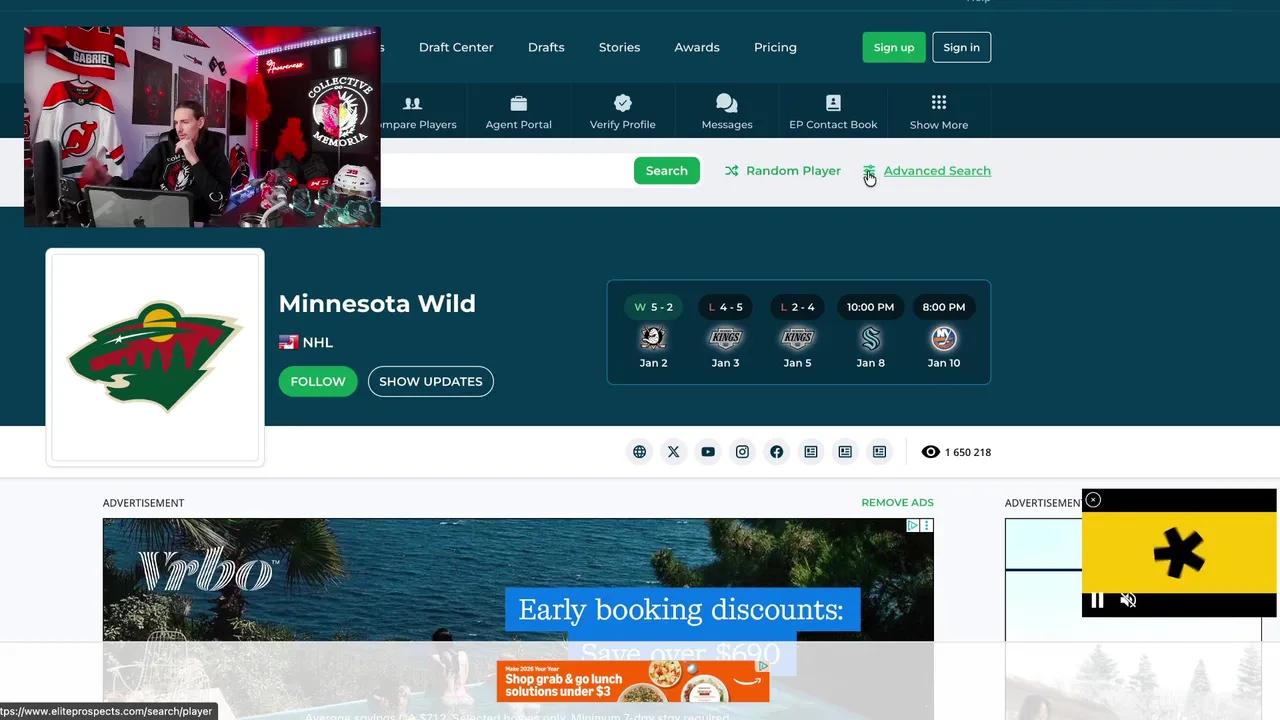This screenshot has width=1280, height=720.
Task: Click the Random Player shuffle icon
Action: click(732, 171)
